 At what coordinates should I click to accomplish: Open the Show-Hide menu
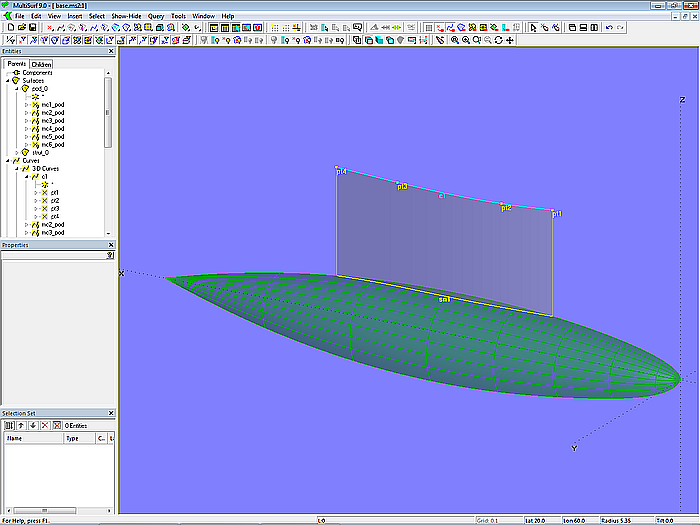pyautogui.click(x=125, y=16)
